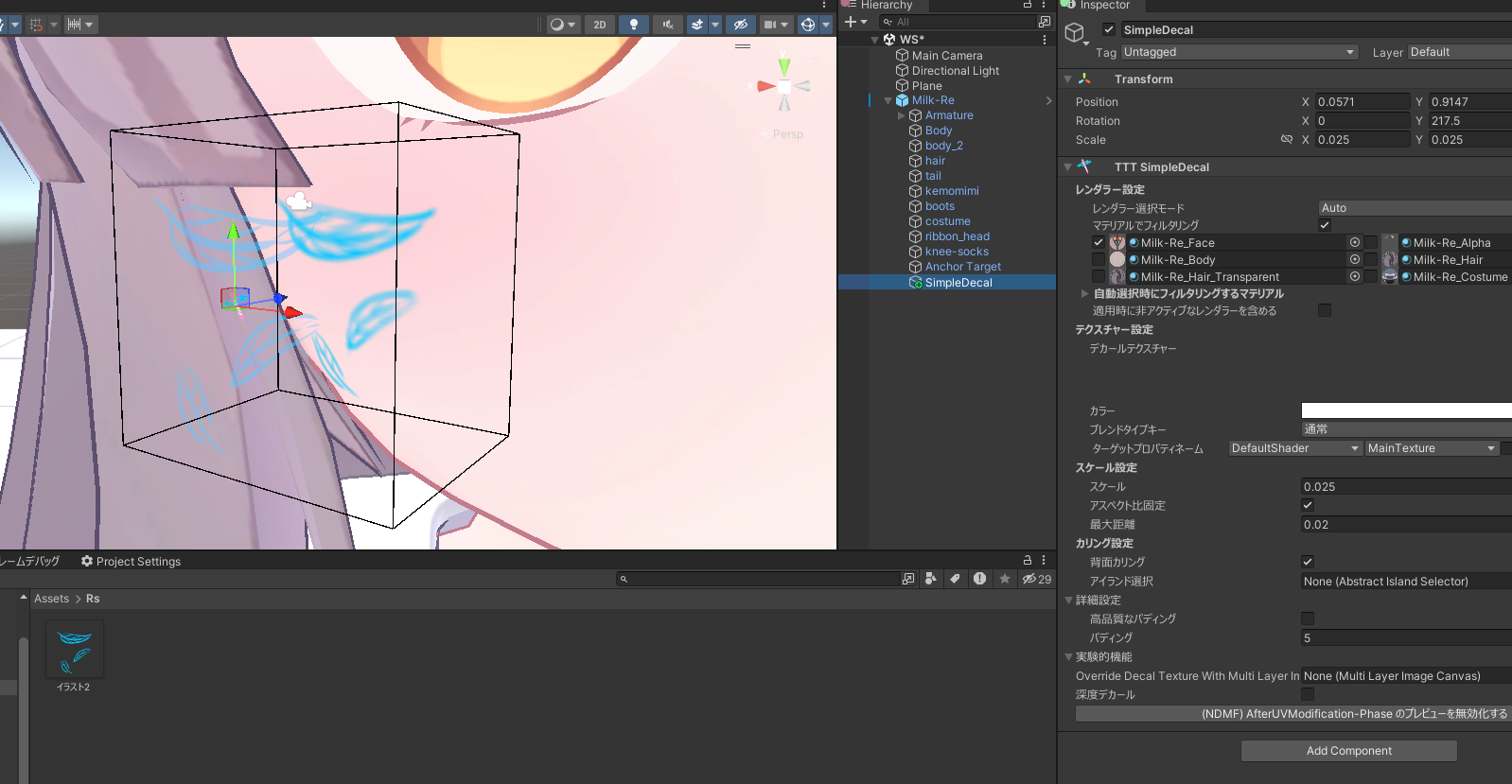The height and width of the screenshot is (784, 1512).
Task: Expand the Armature tree item
Action: tap(901, 115)
